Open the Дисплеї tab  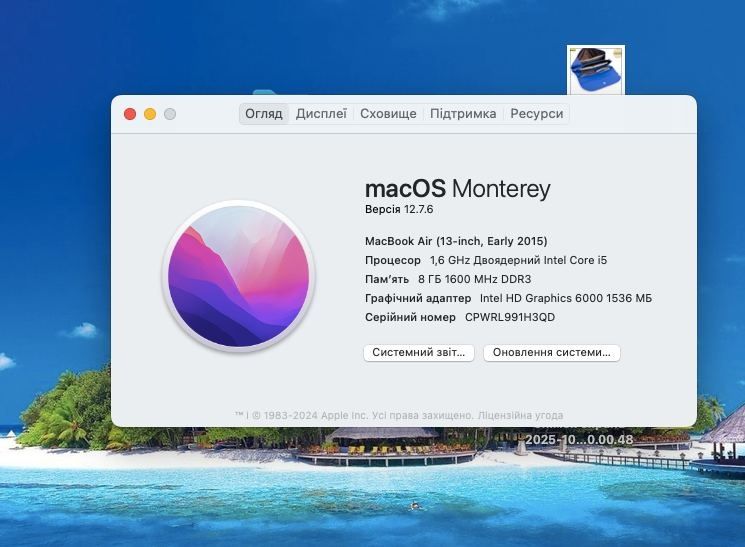321,114
